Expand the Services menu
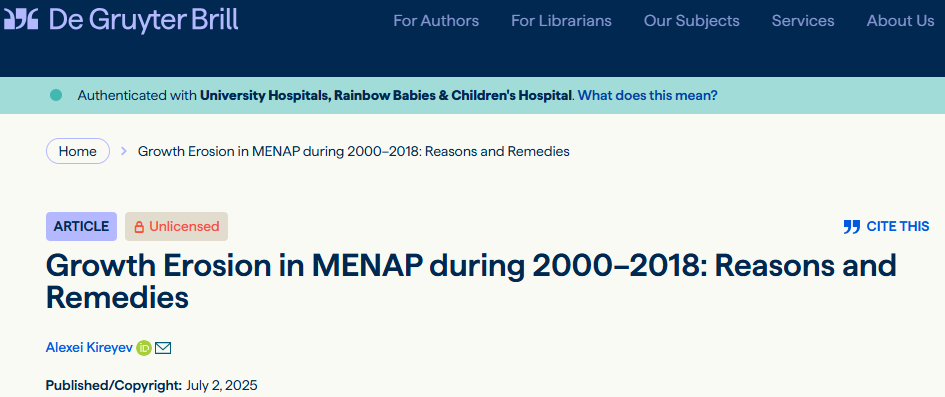The height and width of the screenshot is (397, 945). point(803,20)
